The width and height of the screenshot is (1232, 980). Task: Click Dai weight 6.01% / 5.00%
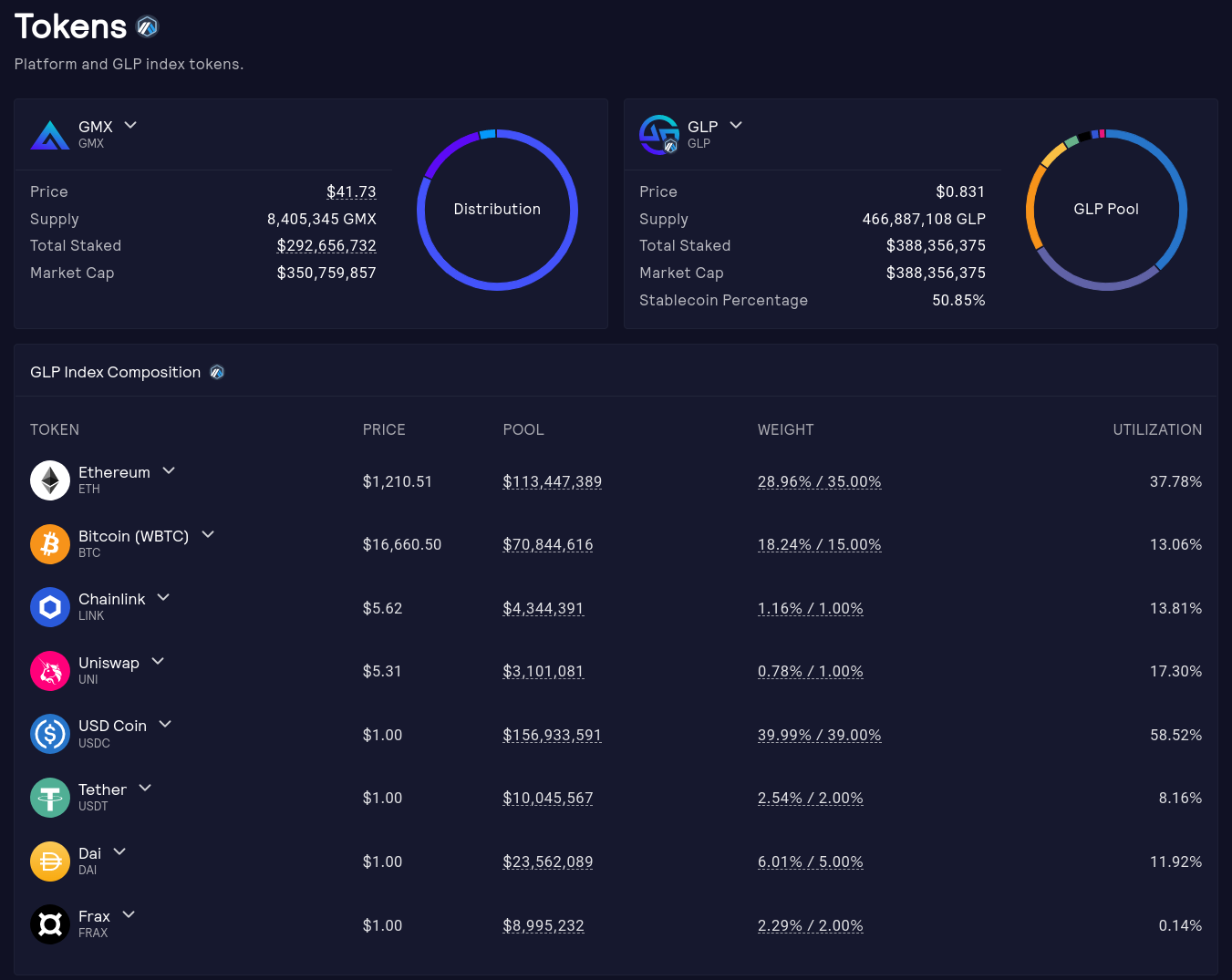click(x=811, y=861)
